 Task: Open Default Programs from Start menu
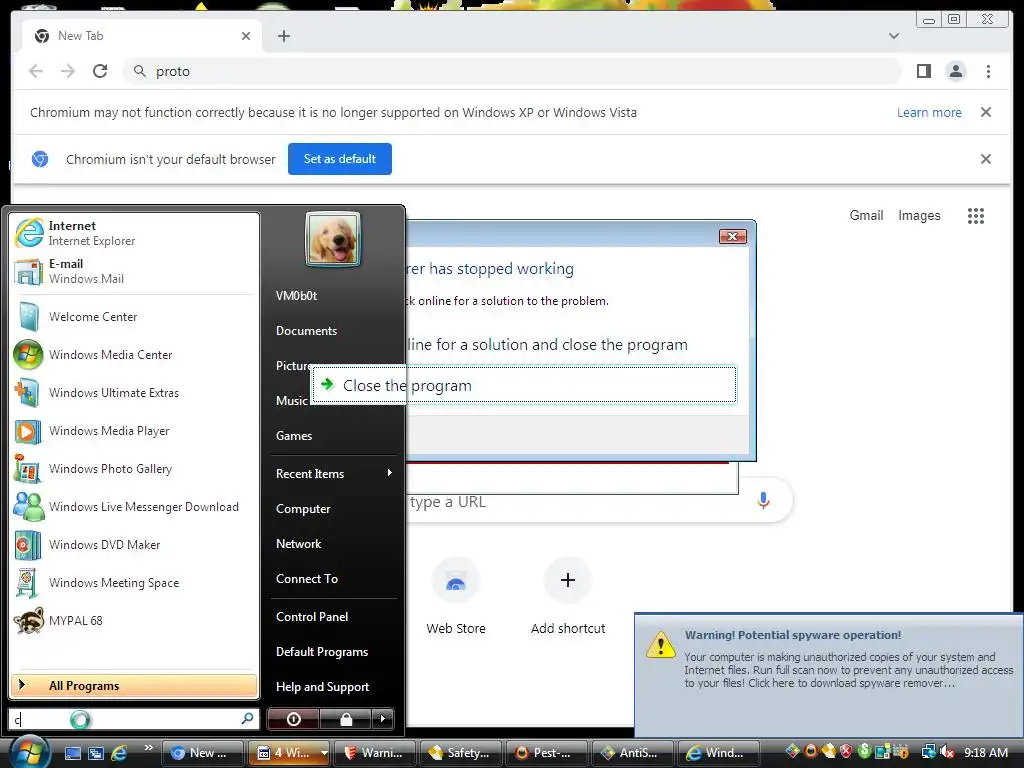[x=322, y=652]
